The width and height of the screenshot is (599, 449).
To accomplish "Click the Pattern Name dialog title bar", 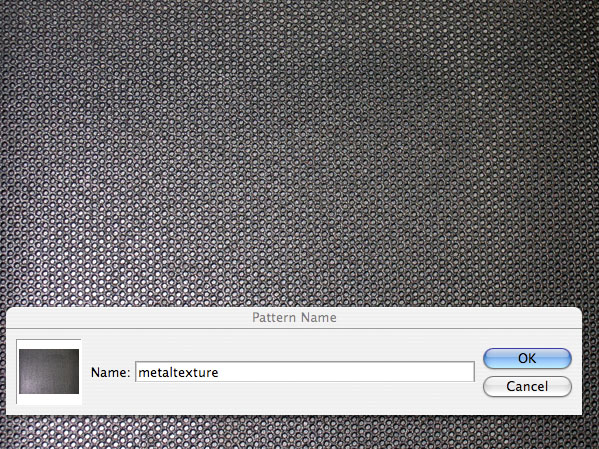I will click(x=294, y=318).
